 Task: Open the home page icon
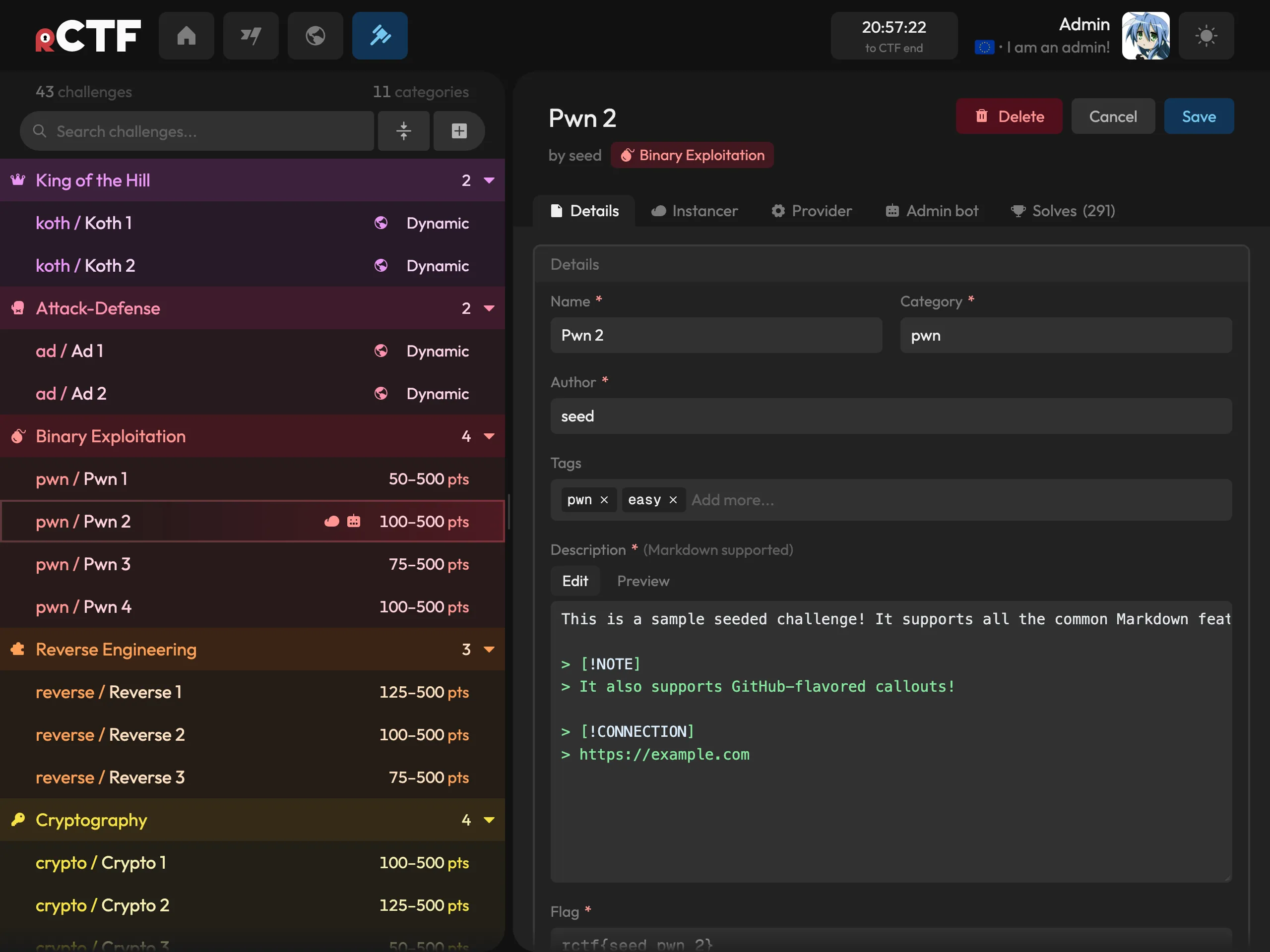(186, 36)
